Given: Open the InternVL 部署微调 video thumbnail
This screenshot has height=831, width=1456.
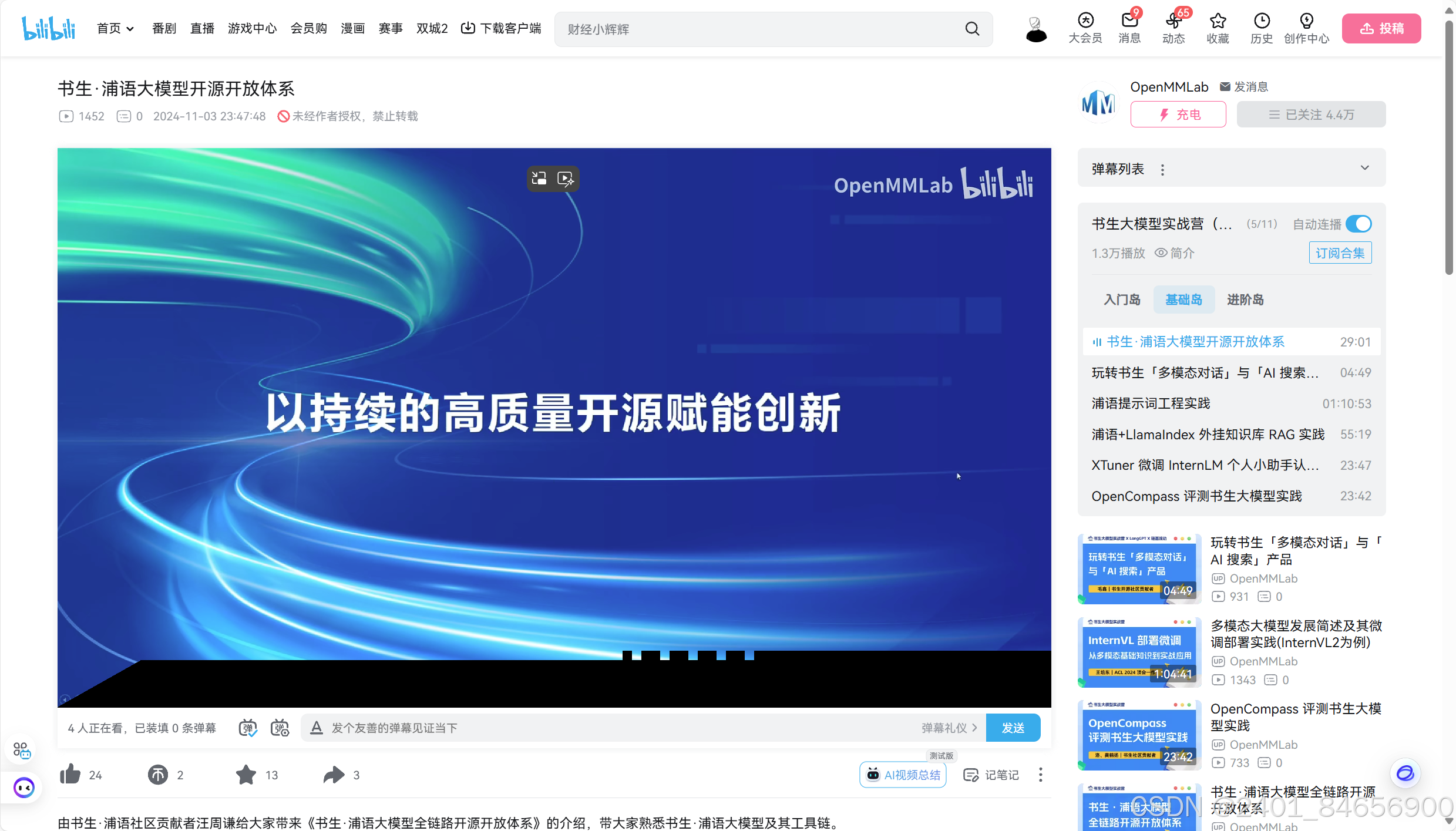Looking at the screenshot, I should 1139,652.
